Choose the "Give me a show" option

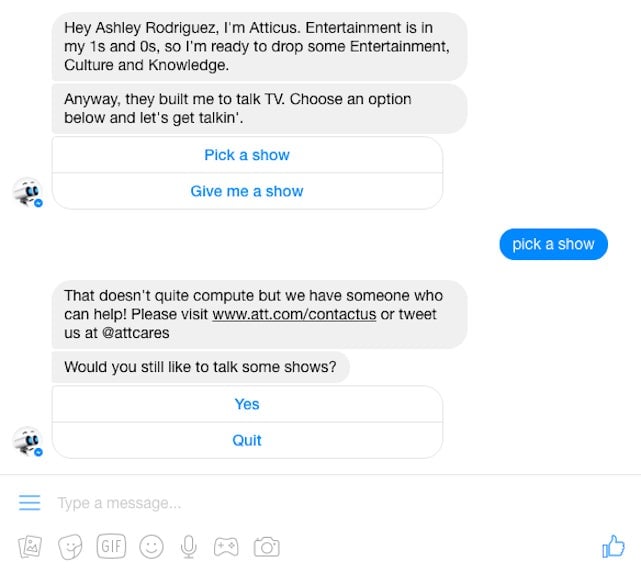click(247, 191)
